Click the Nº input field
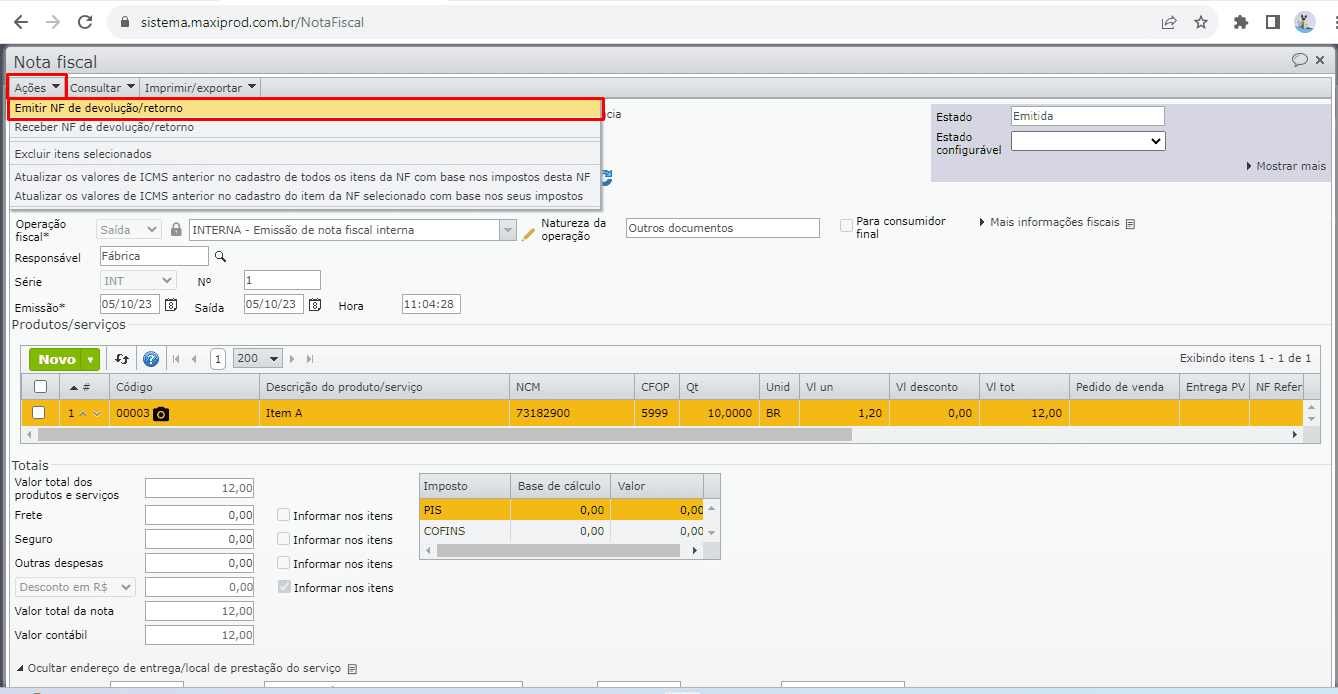The width and height of the screenshot is (1338, 694). (x=282, y=281)
